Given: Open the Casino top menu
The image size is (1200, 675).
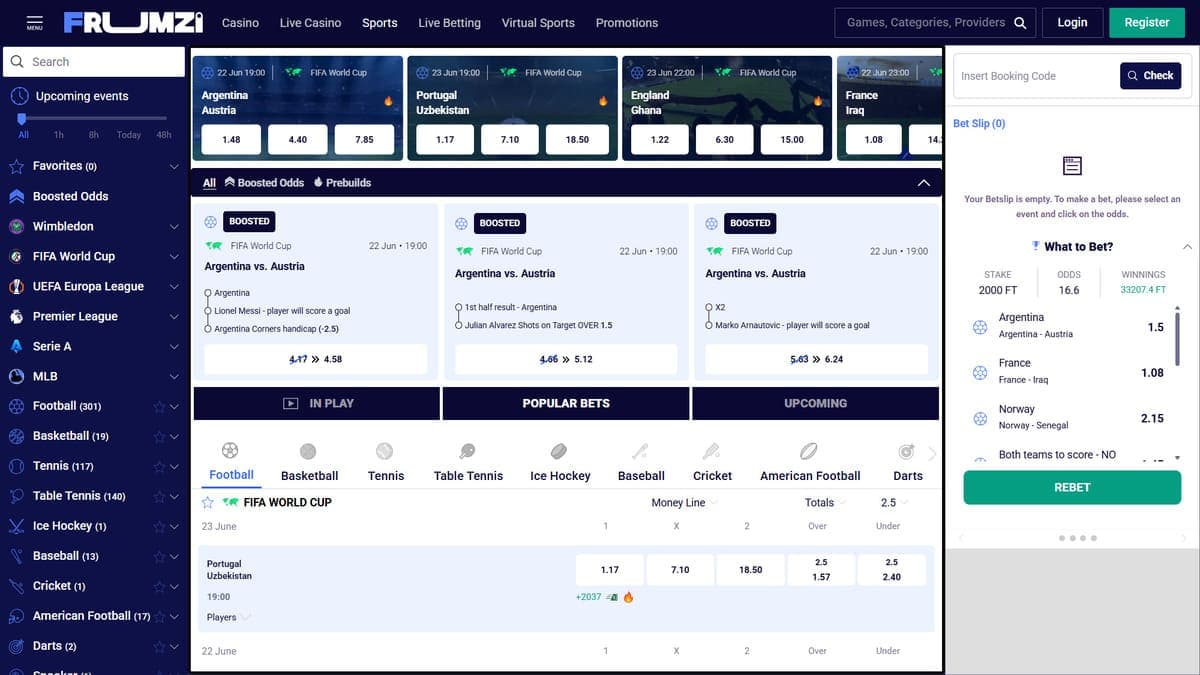Looking at the screenshot, I should click(240, 22).
